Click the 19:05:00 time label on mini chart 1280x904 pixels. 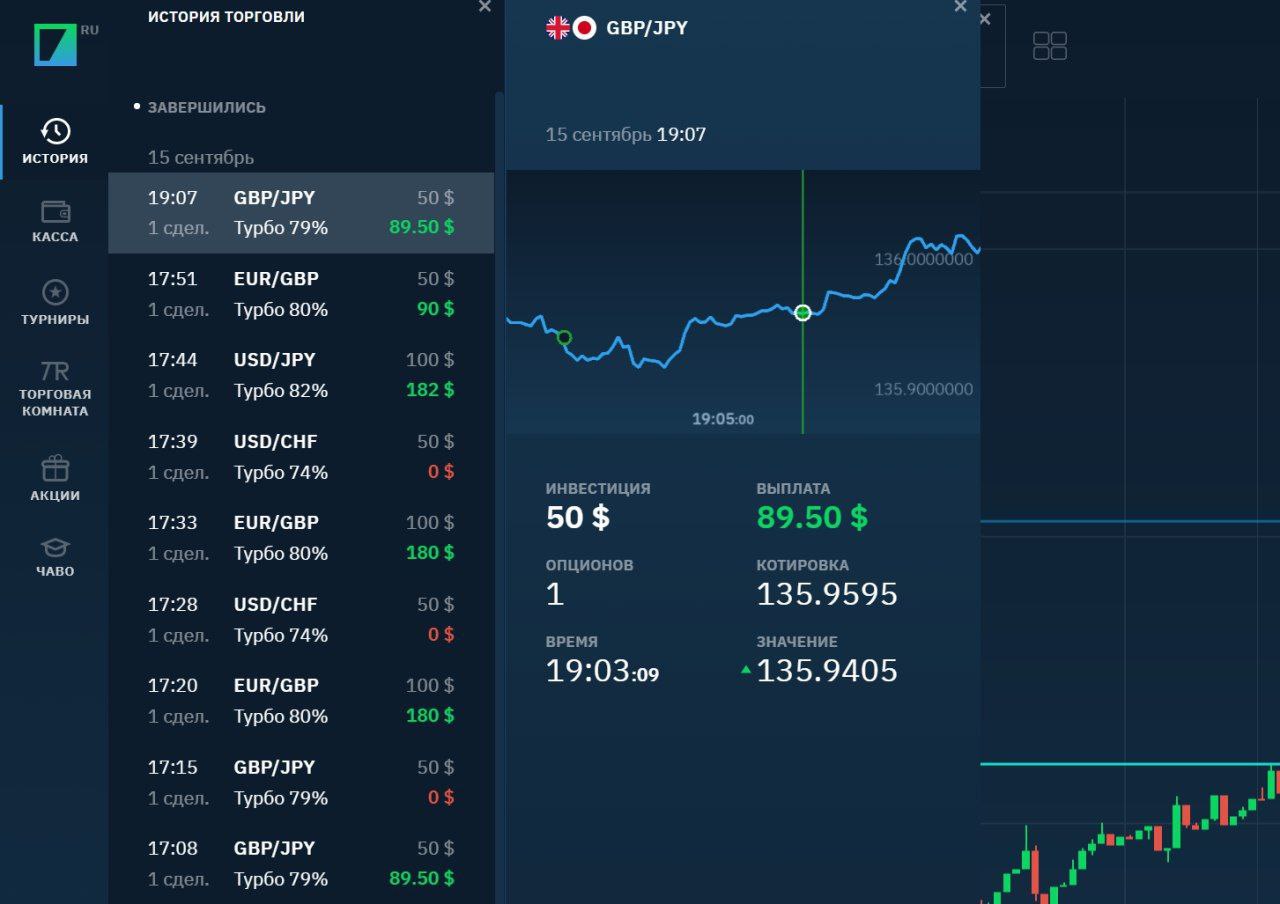(723, 419)
